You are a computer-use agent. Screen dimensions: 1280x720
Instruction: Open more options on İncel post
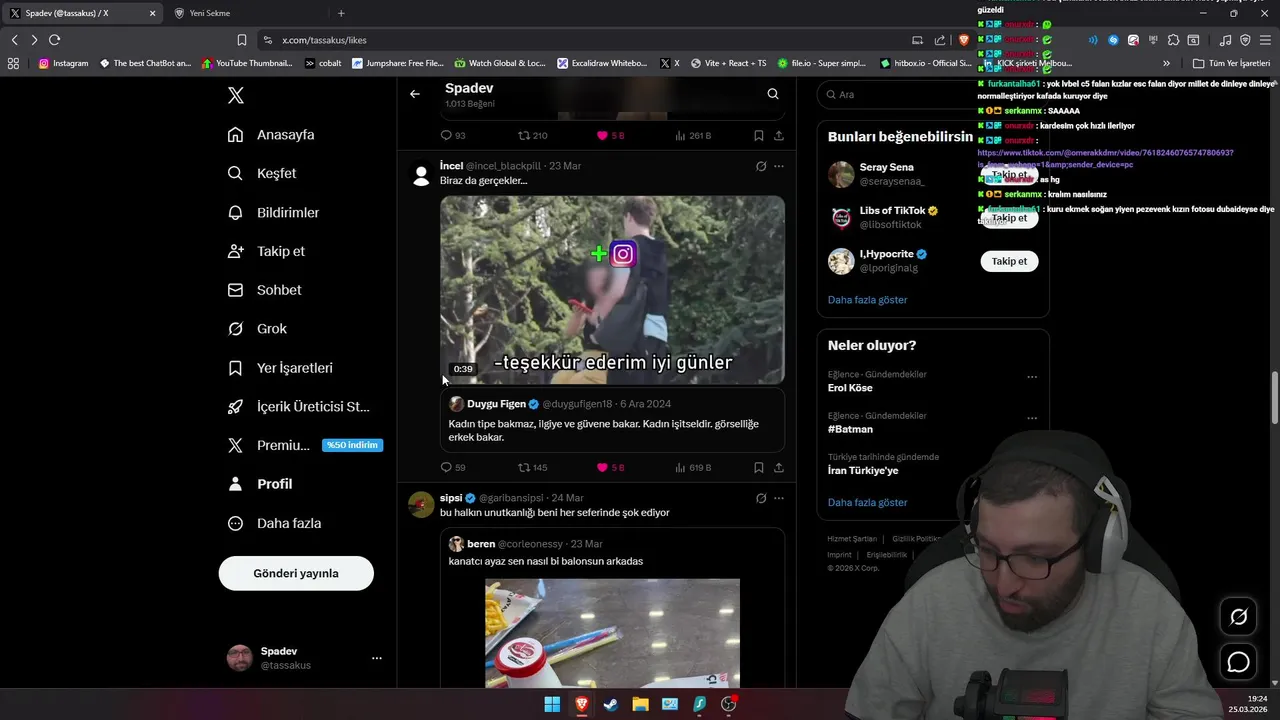coord(779,166)
